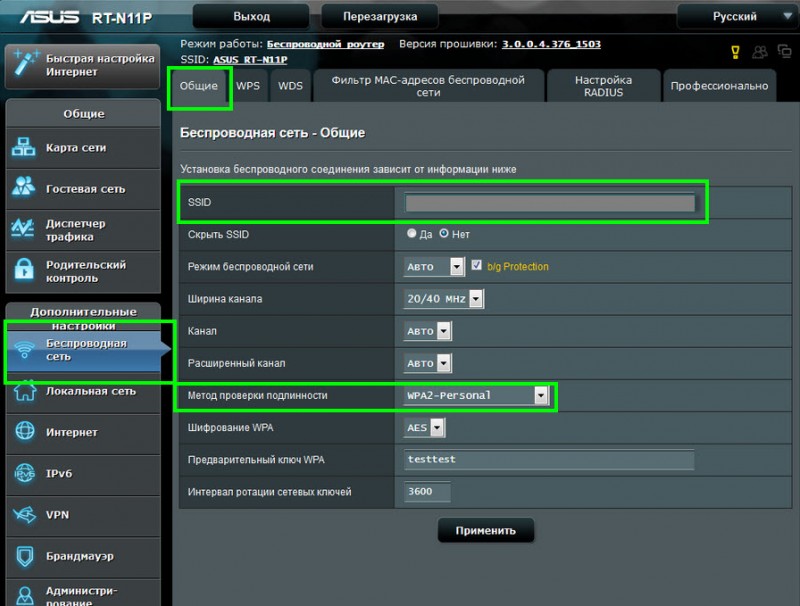The height and width of the screenshot is (606, 800).
Task: Click the Интервал ротации сетевых ключей label
Action: pyautogui.click(x=269, y=492)
